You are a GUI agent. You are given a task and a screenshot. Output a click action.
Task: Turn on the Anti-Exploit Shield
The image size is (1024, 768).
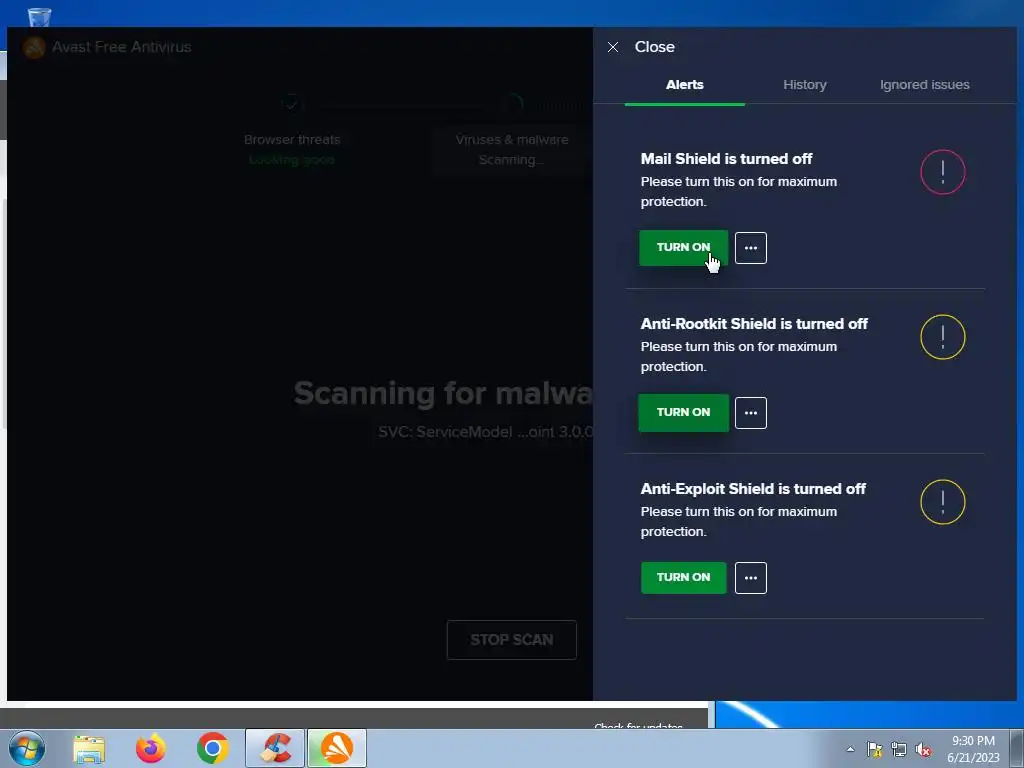pyautogui.click(x=683, y=577)
